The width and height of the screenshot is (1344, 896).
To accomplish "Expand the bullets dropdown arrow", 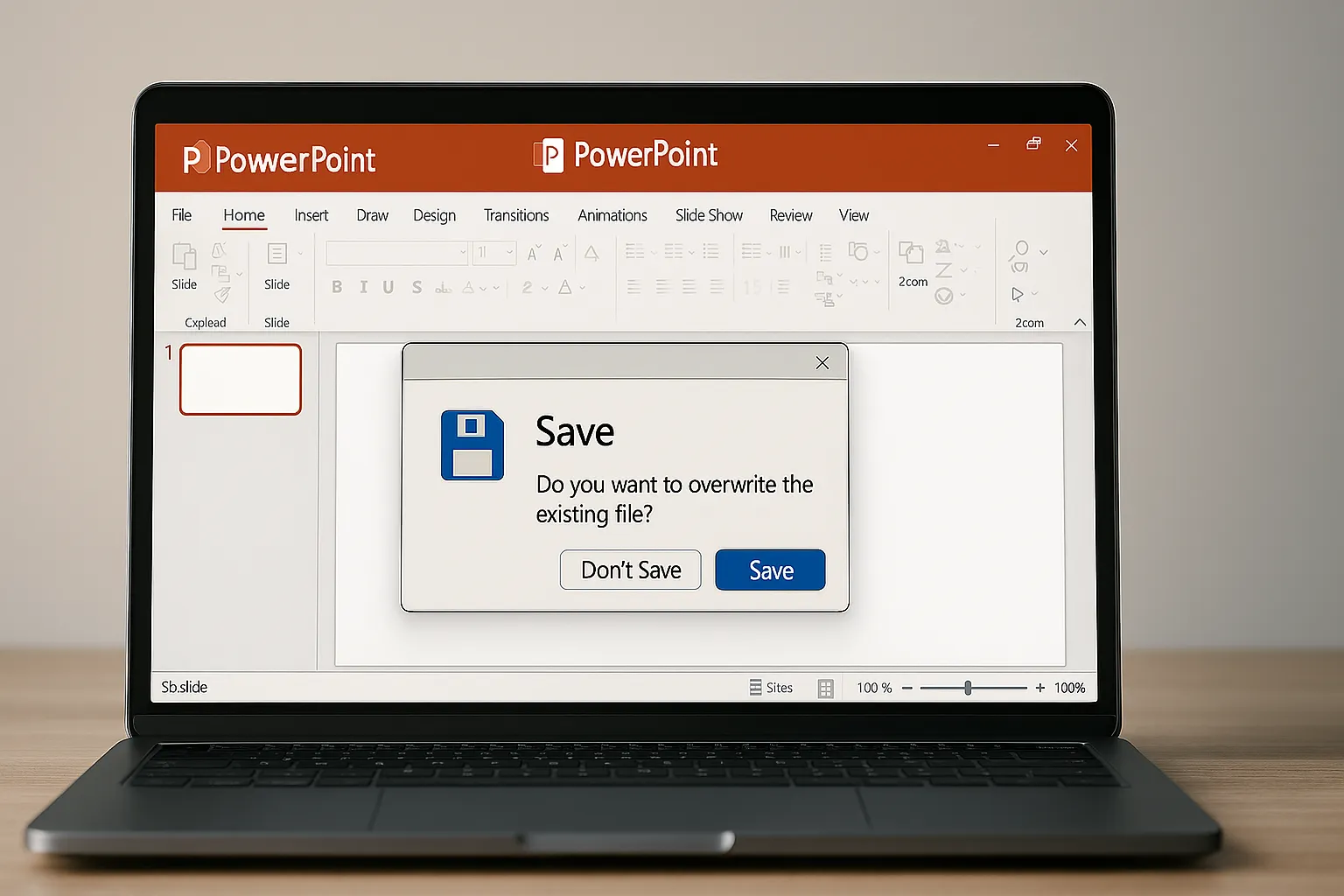I will 654,252.
